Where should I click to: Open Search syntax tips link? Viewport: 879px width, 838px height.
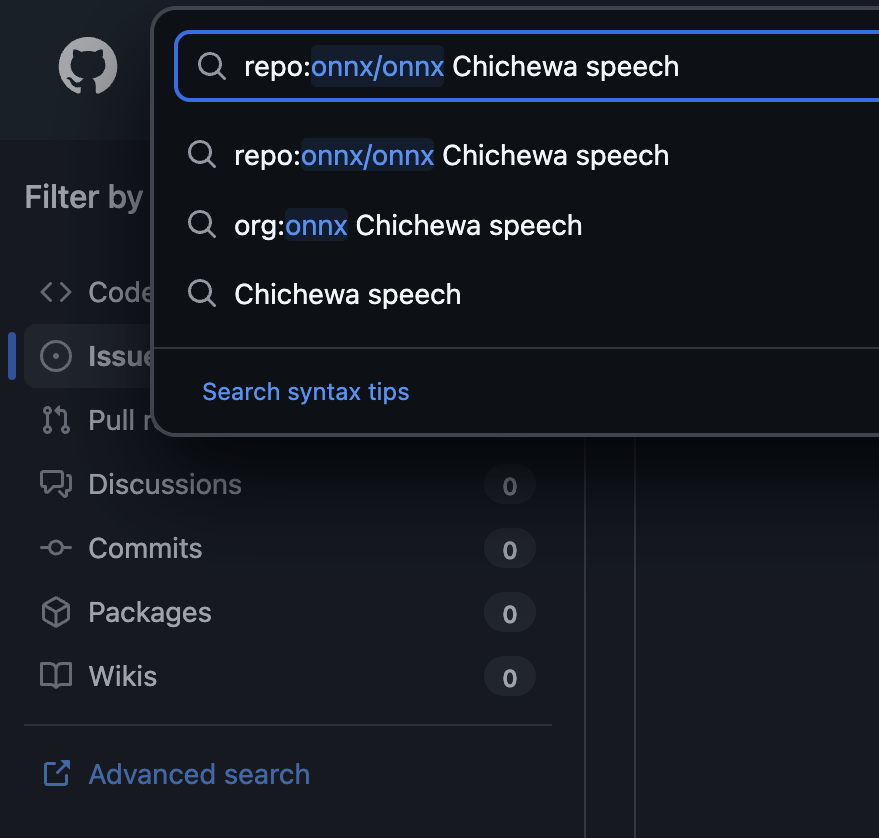pyautogui.click(x=305, y=391)
